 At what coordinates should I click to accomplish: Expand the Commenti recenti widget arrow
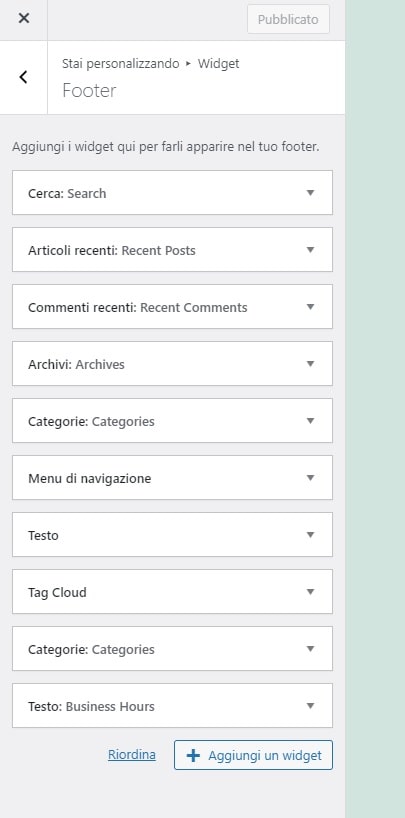coord(311,306)
